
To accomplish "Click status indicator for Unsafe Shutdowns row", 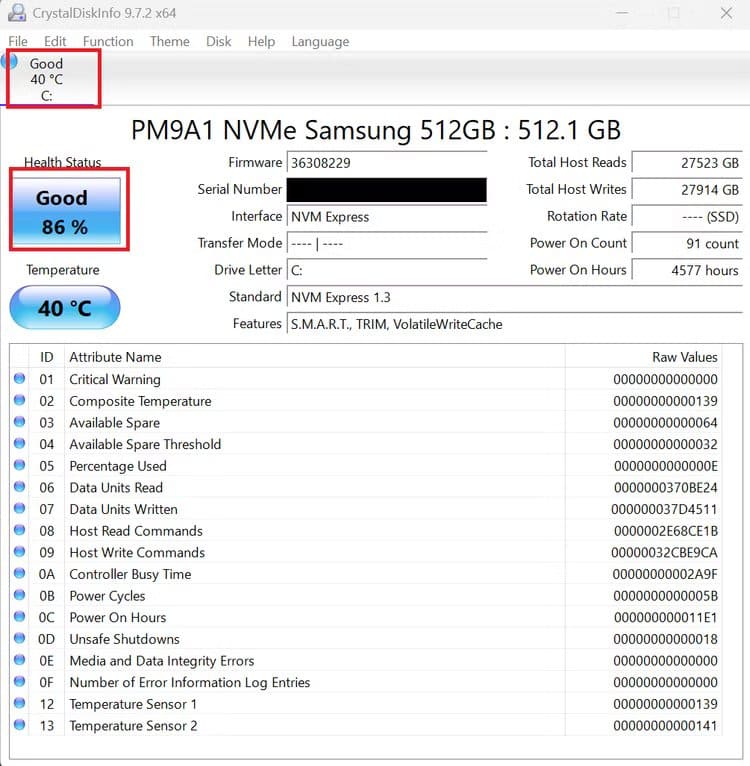I will tap(20, 639).
